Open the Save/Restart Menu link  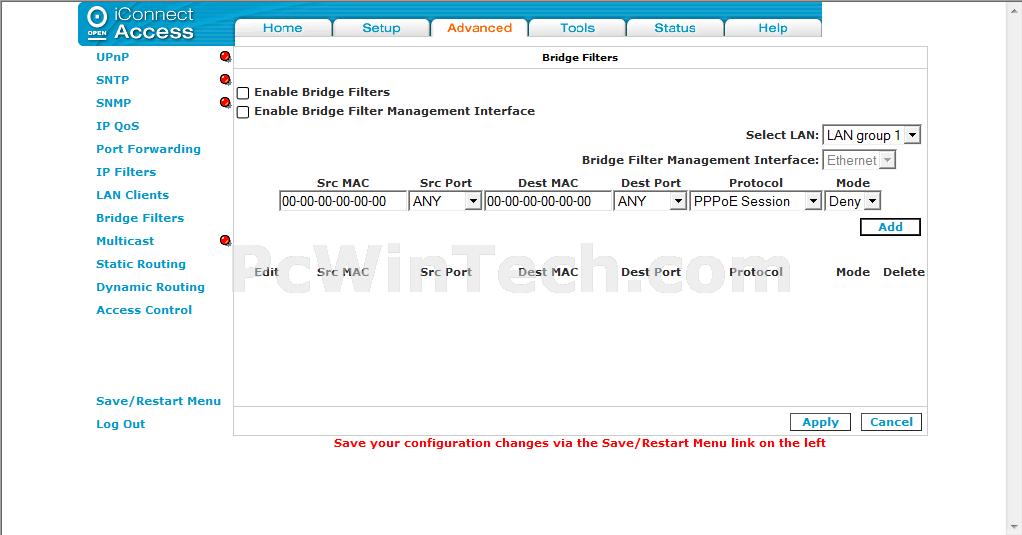[x=158, y=401]
